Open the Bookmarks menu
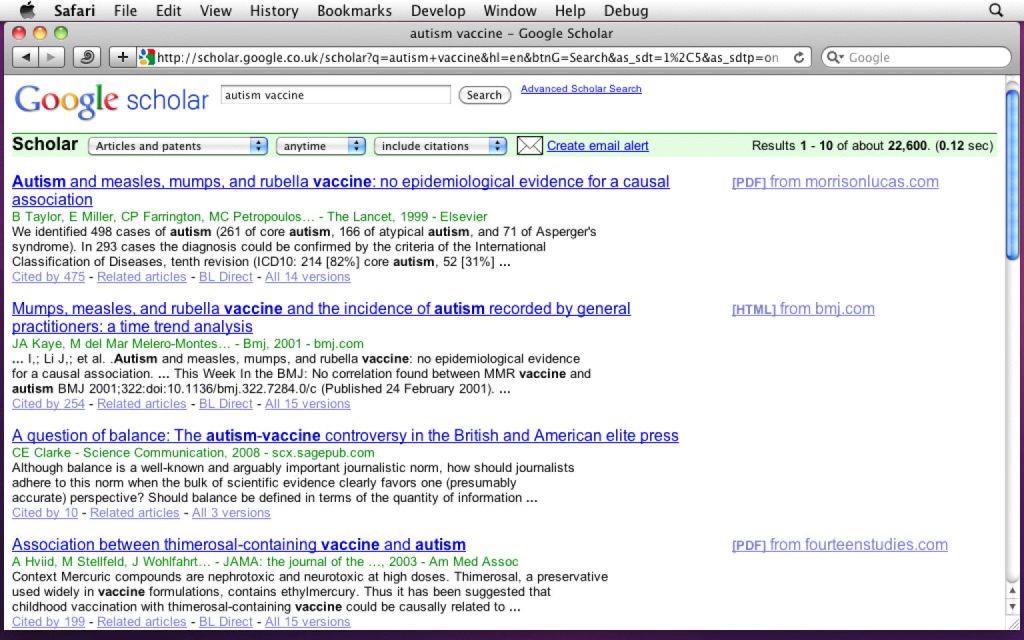 pyautogui.click(x=354, y=11)
